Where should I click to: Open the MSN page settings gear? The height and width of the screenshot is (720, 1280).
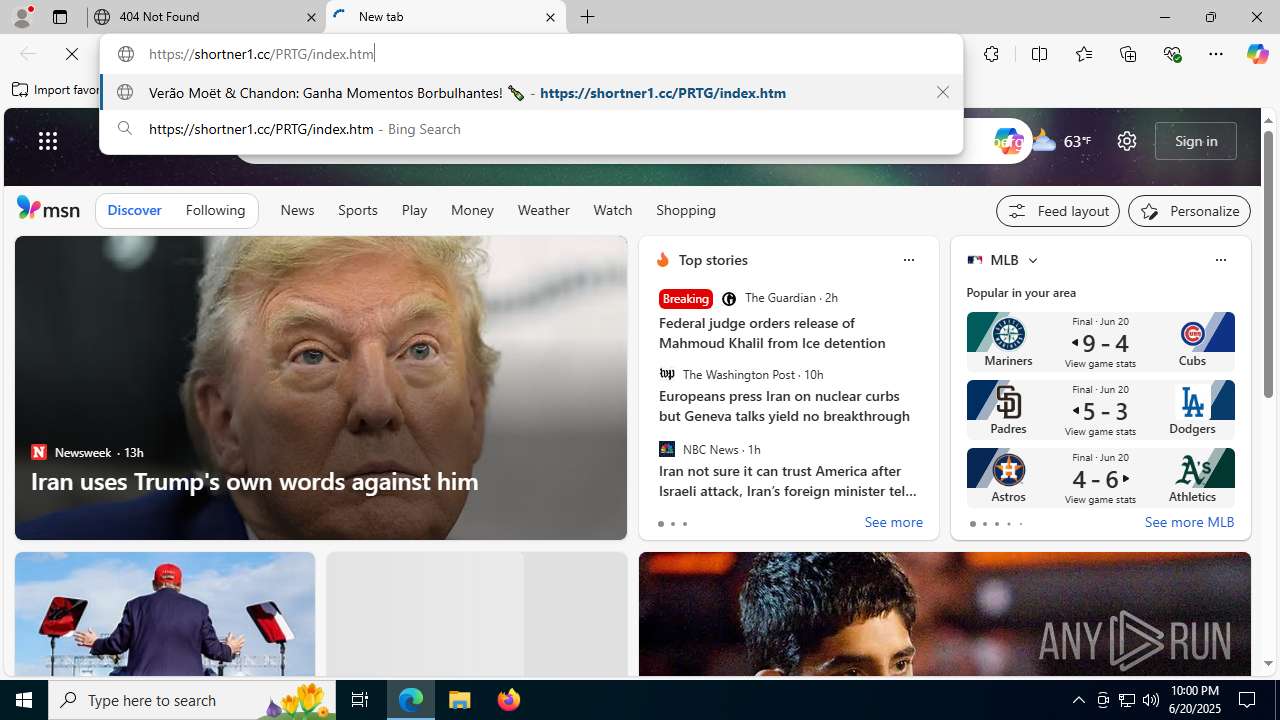(x=1127, y=141)
